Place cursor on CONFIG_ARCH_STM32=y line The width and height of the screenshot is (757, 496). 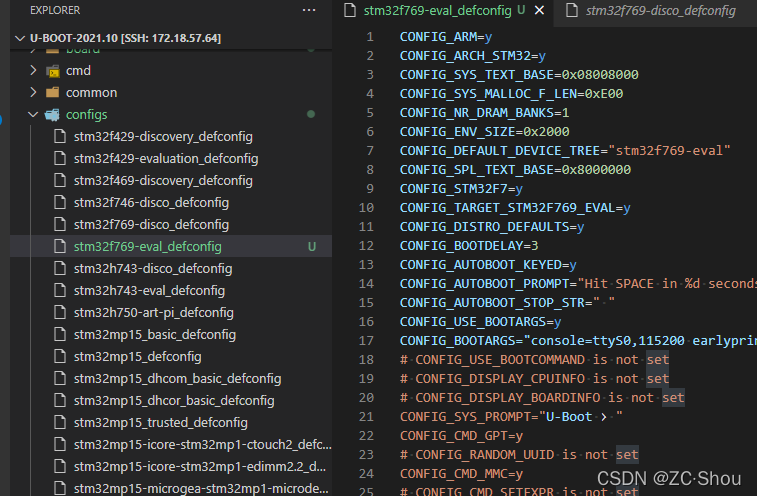click(x=473, y=56)
